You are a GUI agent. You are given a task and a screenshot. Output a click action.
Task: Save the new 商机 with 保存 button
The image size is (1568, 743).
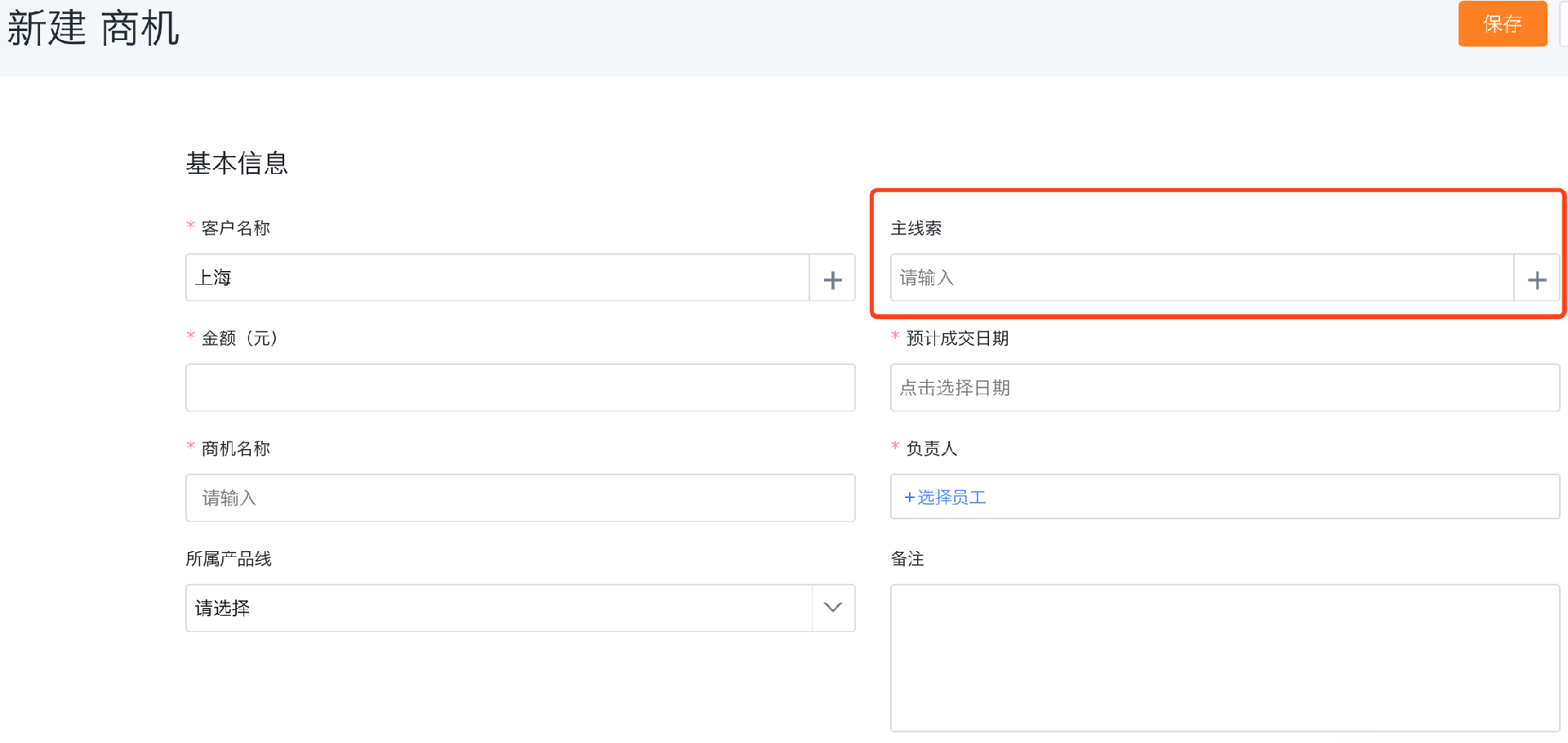pos(1503,24)
